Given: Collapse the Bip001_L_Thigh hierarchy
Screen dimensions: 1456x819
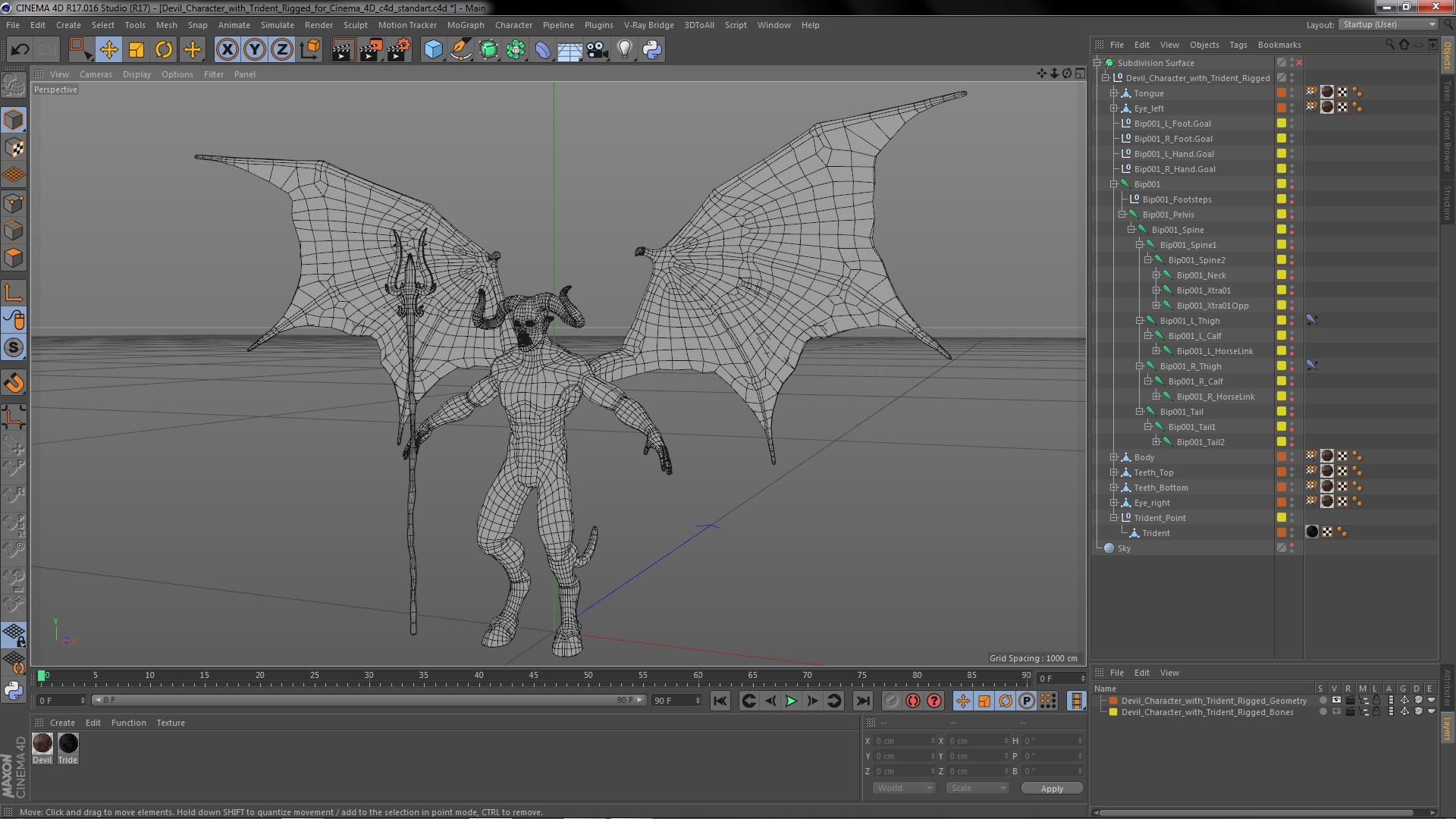Looking at the screenshot, I should tap(1140, 321).
